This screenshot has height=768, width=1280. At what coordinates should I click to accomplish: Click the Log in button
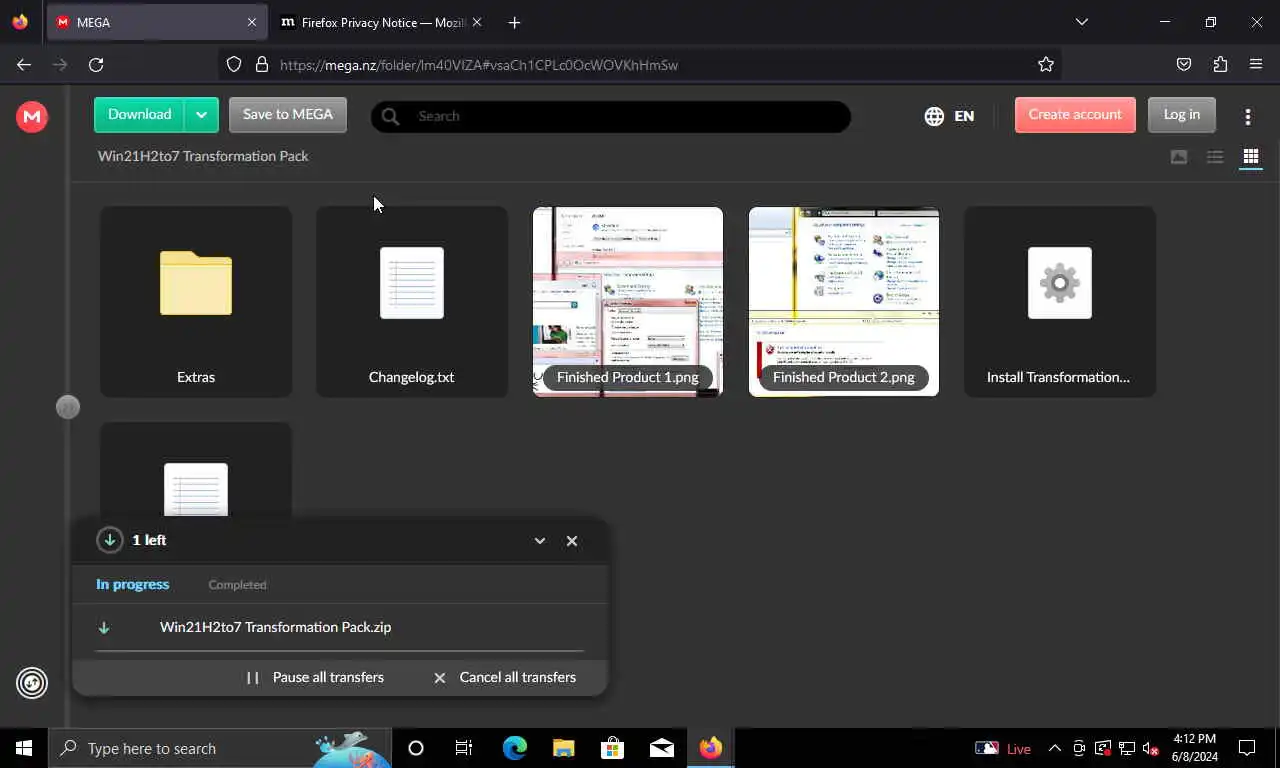[x=1181, y=114]
